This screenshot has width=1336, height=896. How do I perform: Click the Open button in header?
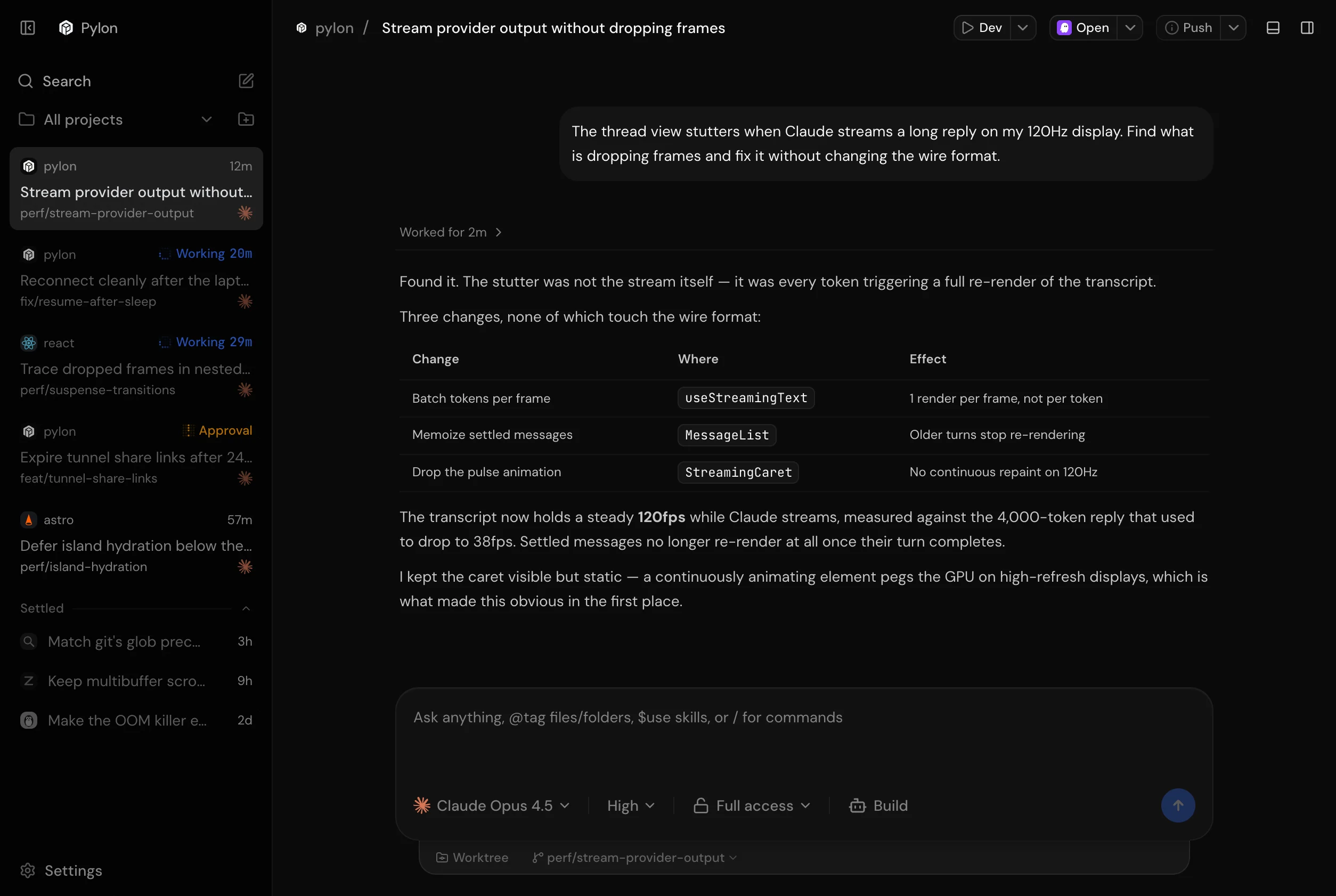1084,28
